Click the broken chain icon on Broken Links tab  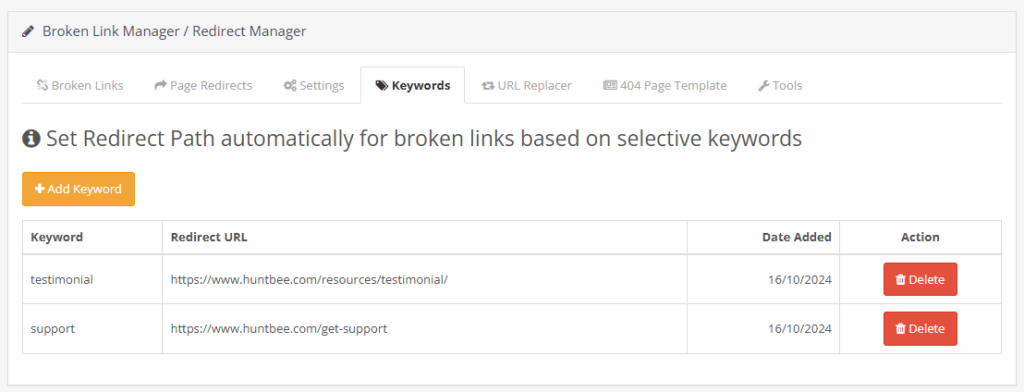(x=42, y=85)
